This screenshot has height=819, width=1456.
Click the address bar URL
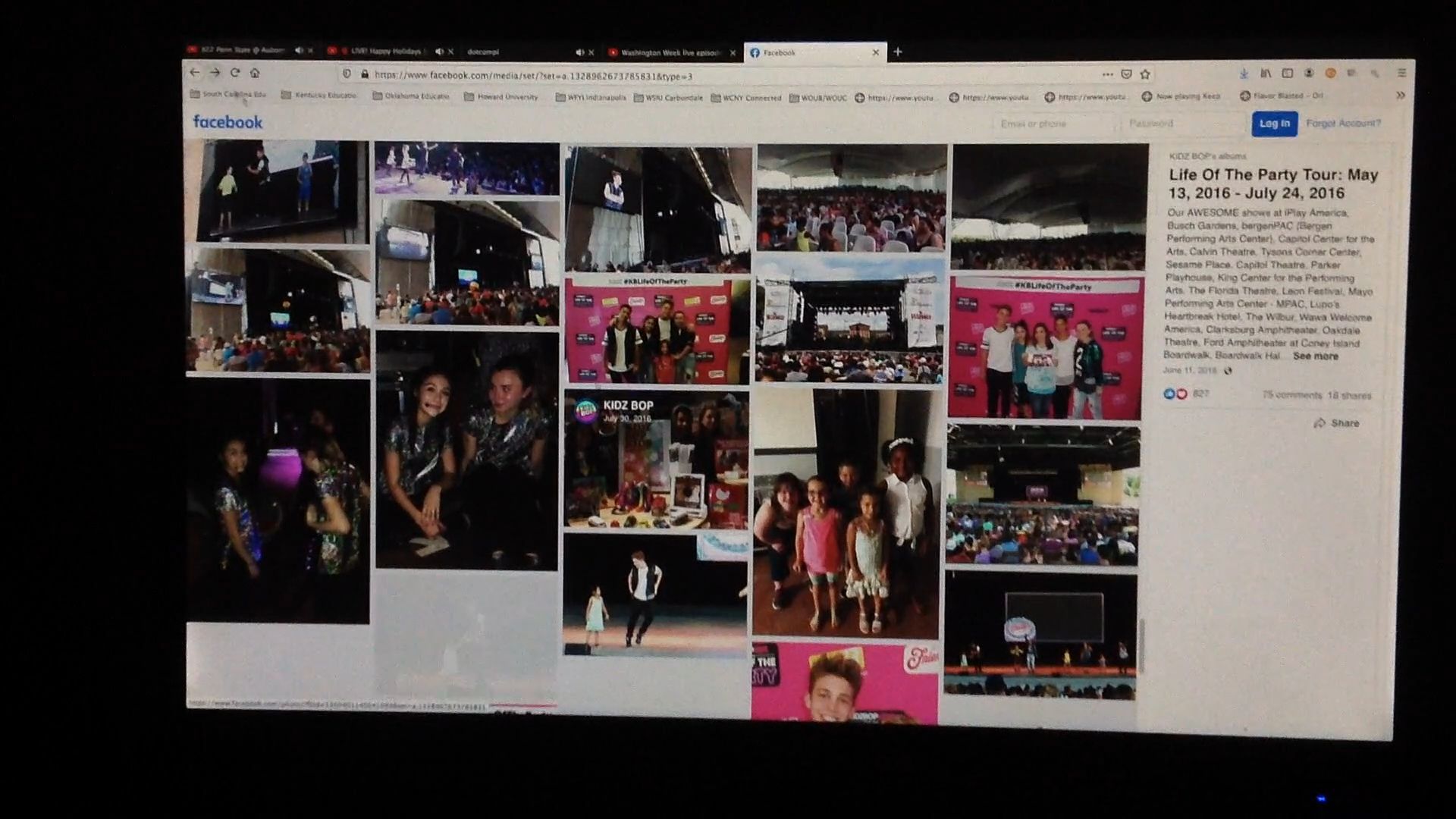[x=532, y=75]
